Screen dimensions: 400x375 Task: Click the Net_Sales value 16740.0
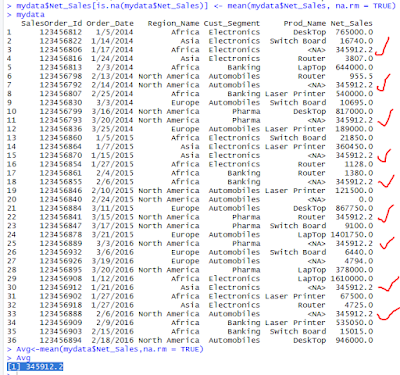[x=356, y=41]
